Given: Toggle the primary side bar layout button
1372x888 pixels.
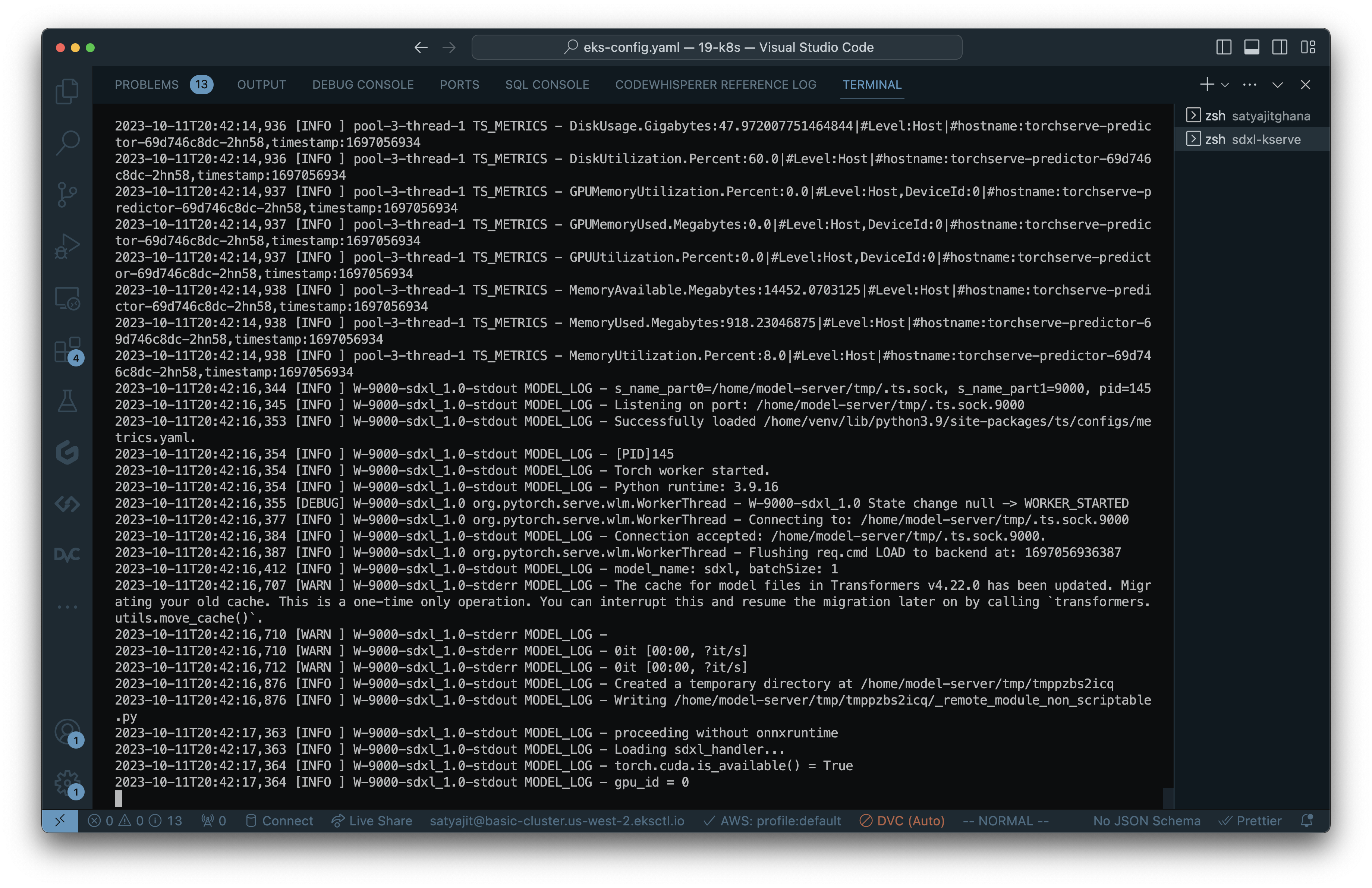Looking at the screenshot, I should pyautogui.click(x=1223, y=47).
